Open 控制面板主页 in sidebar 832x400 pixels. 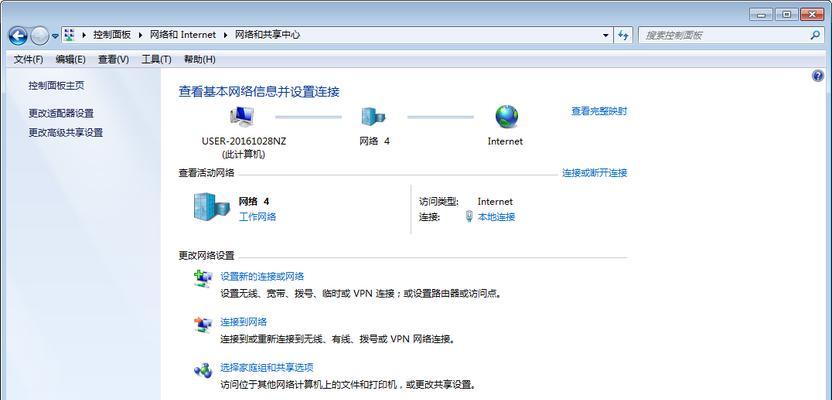(56, 85)
